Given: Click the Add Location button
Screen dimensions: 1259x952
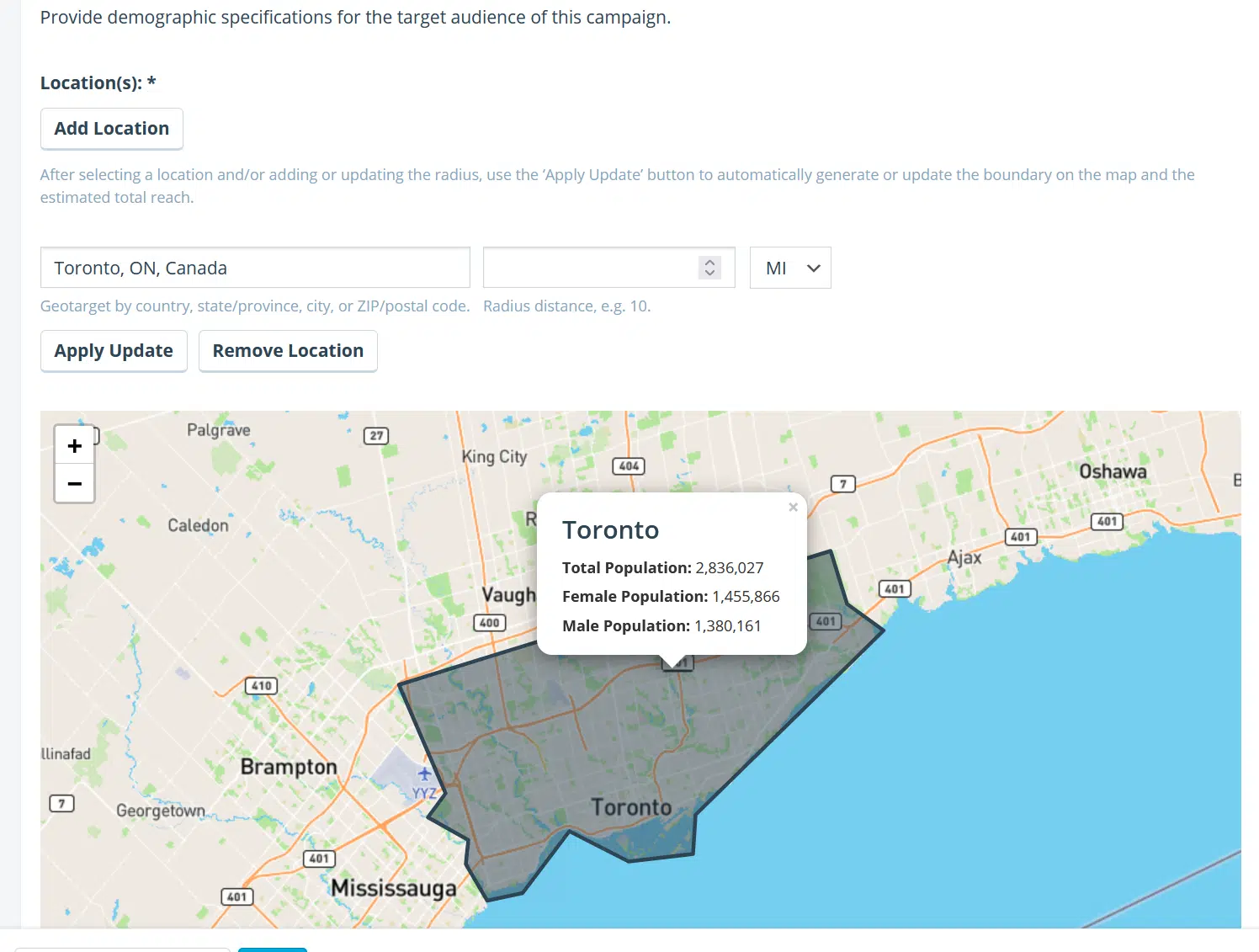Looking at the screenshot, I should point(112,129).
